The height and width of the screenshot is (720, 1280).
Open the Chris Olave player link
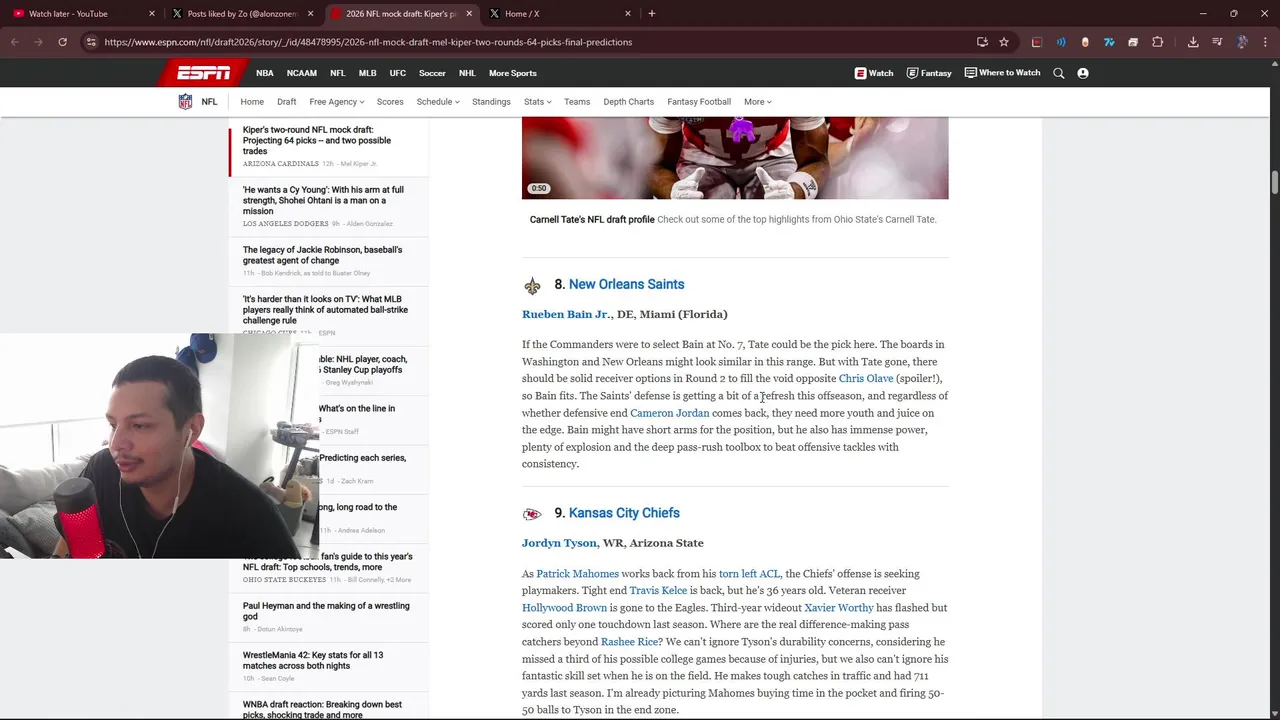click(866, 378)
